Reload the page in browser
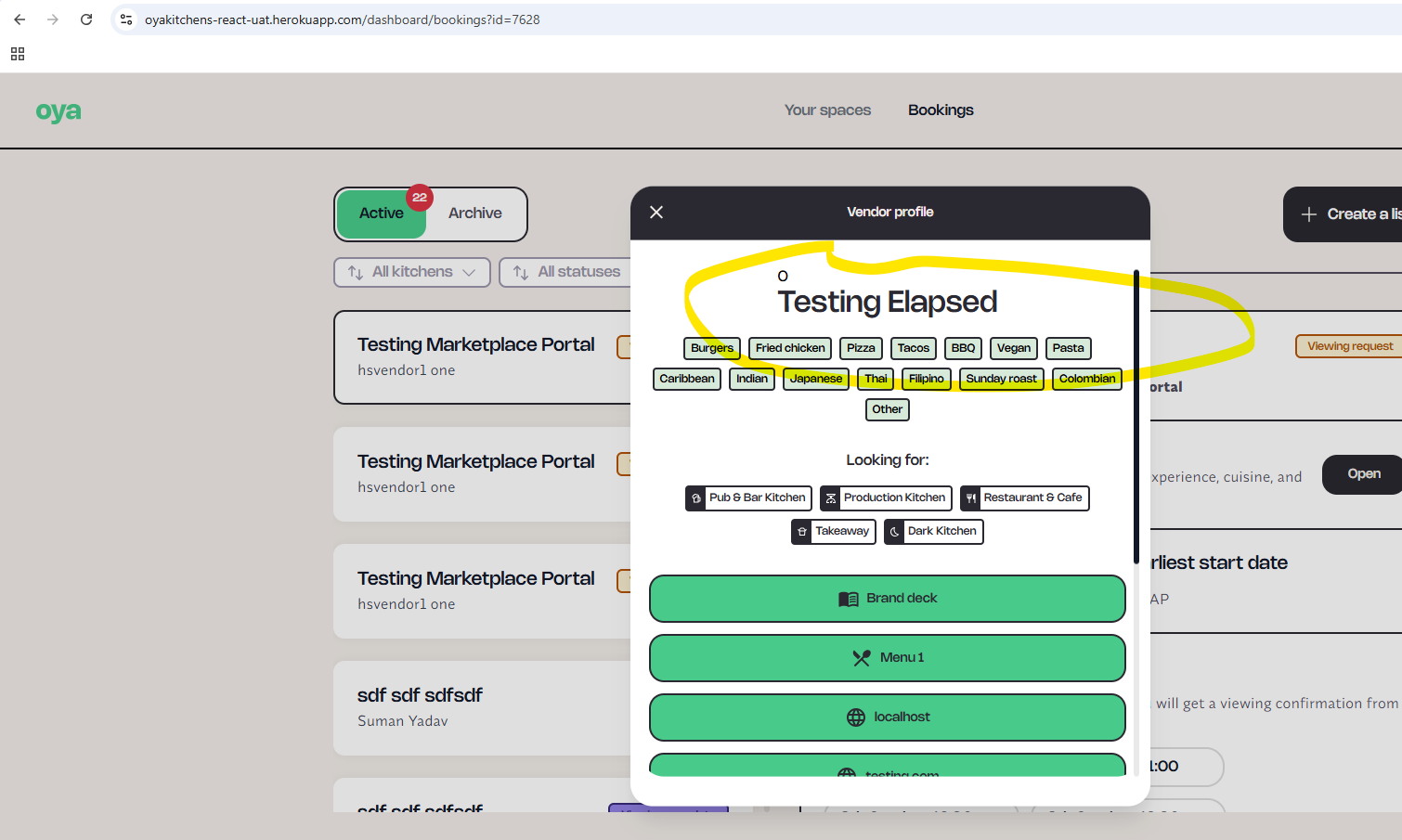This screenshot has height=840, width=1402. 86,19
